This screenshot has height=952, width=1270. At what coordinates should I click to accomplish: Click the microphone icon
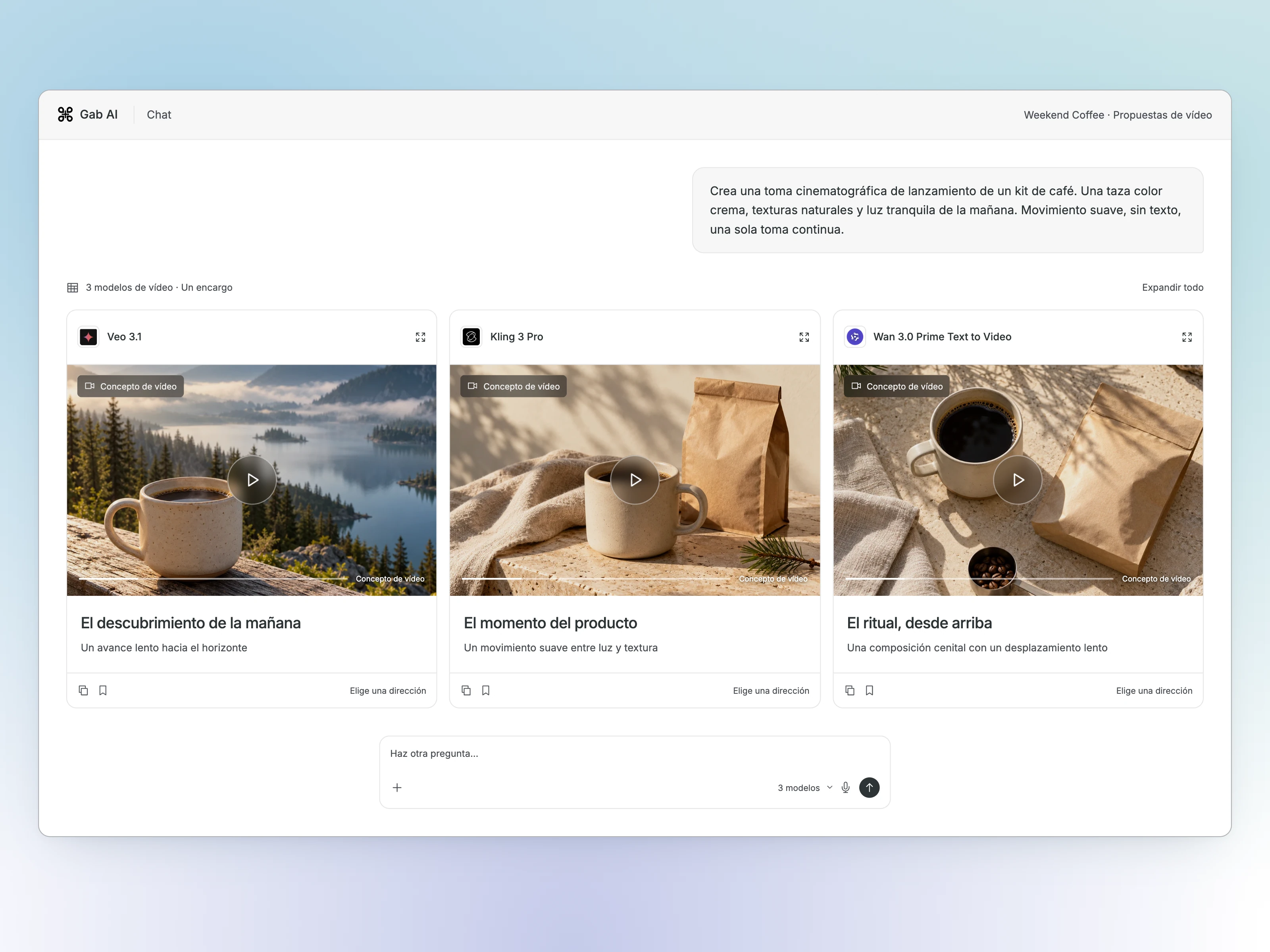[x=846, y=788]
